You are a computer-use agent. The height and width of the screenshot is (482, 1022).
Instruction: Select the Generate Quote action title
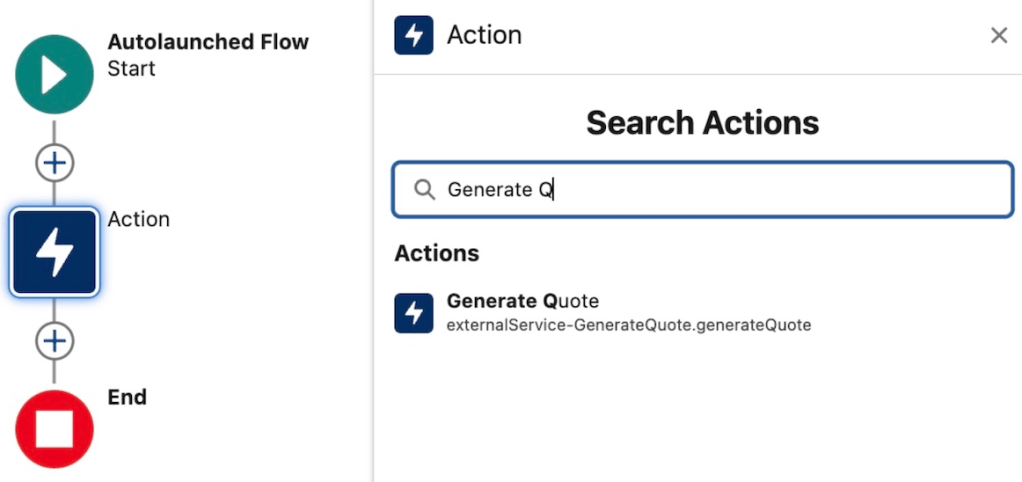[522, 301]
